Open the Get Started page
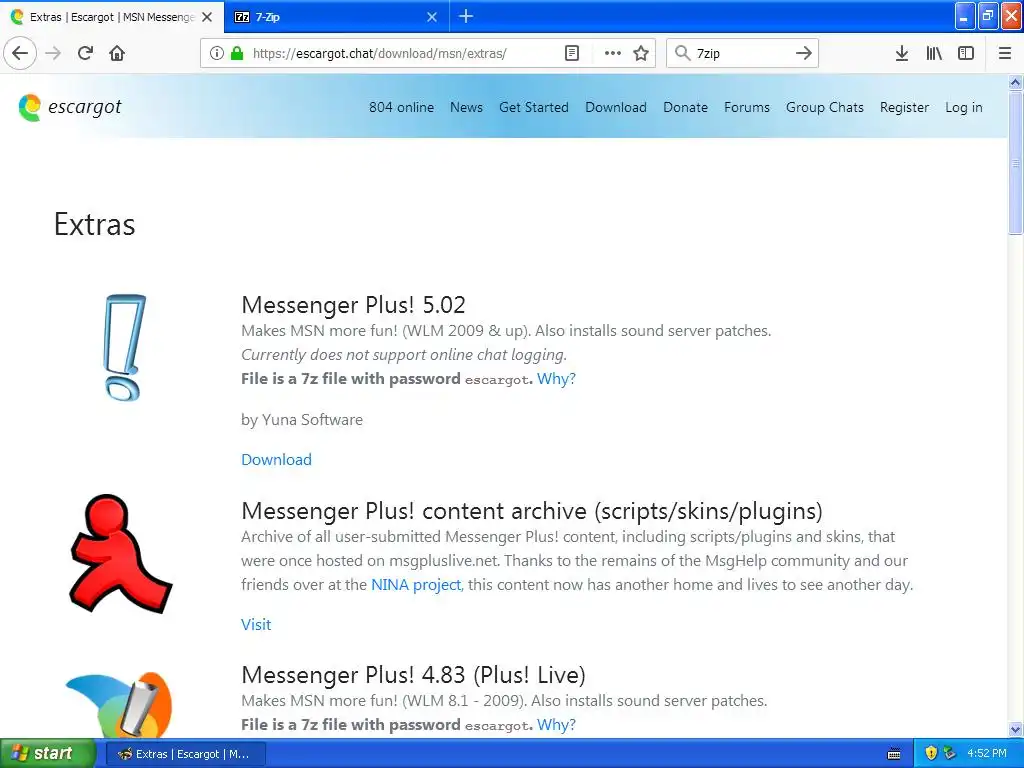The width and height of the screenshot is (1024, 768). point(534,107)
